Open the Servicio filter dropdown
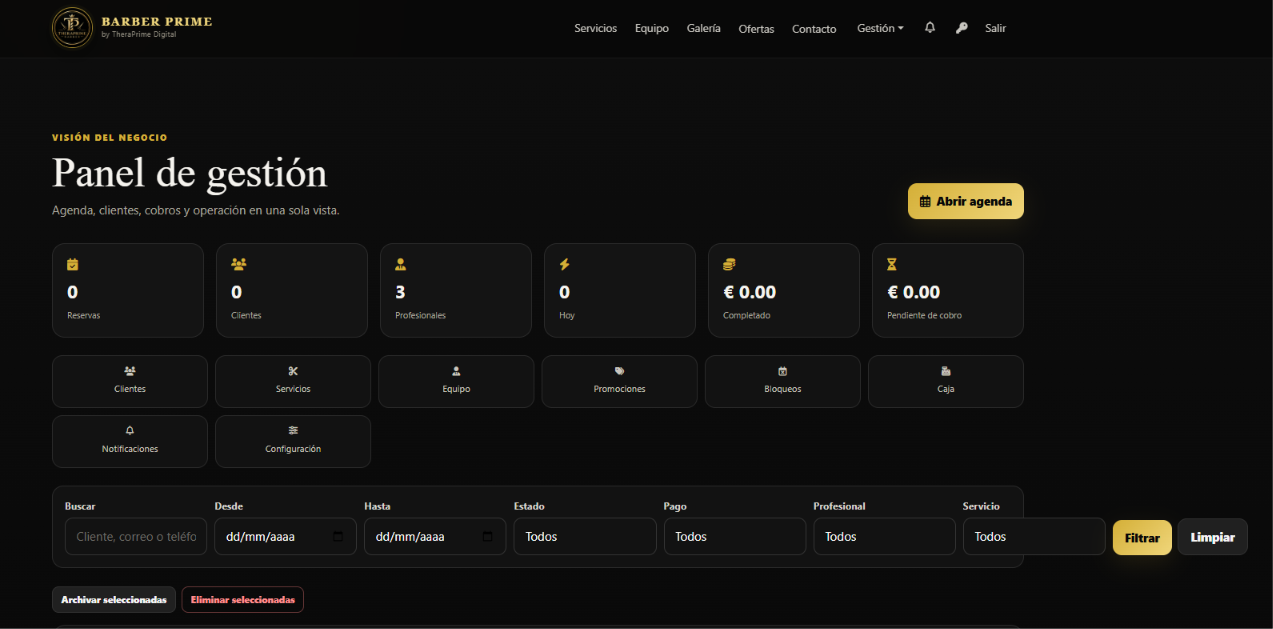Viewport: 1273px width, 629px height. point(1034,536)
